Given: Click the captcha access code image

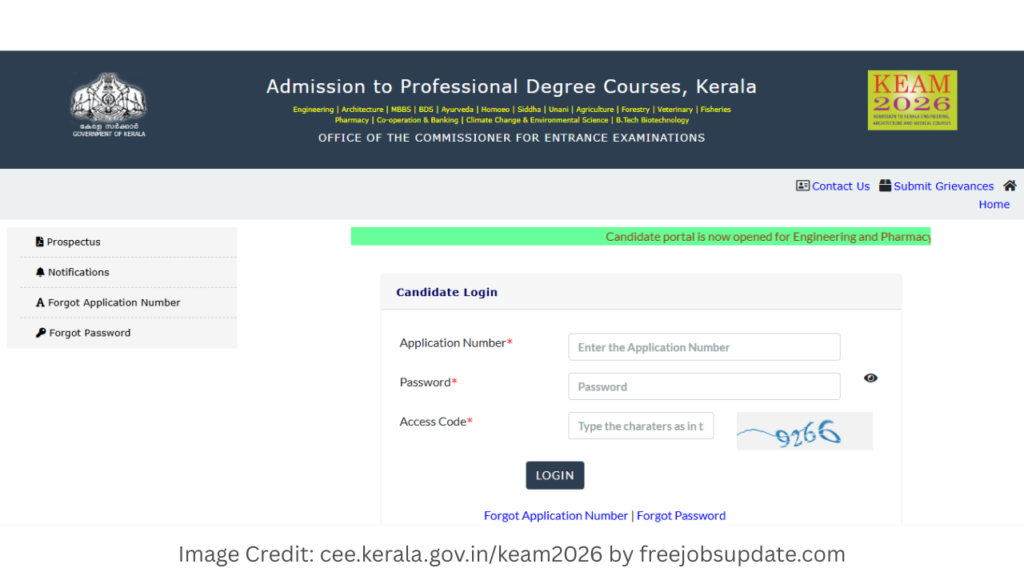Looking at the screenshot, I should 804,431.
